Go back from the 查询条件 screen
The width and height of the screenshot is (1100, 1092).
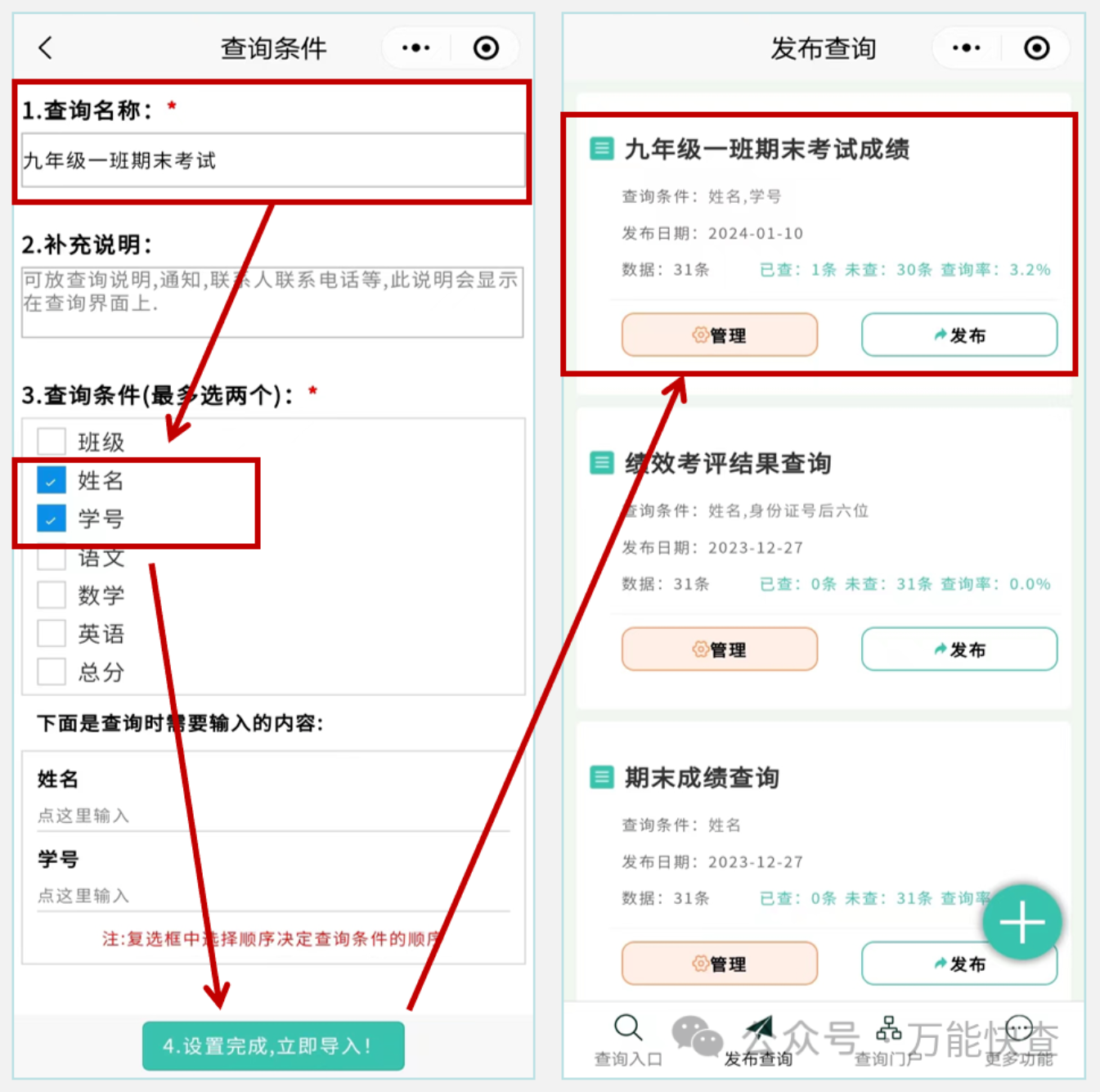click(x=46, y=47)
